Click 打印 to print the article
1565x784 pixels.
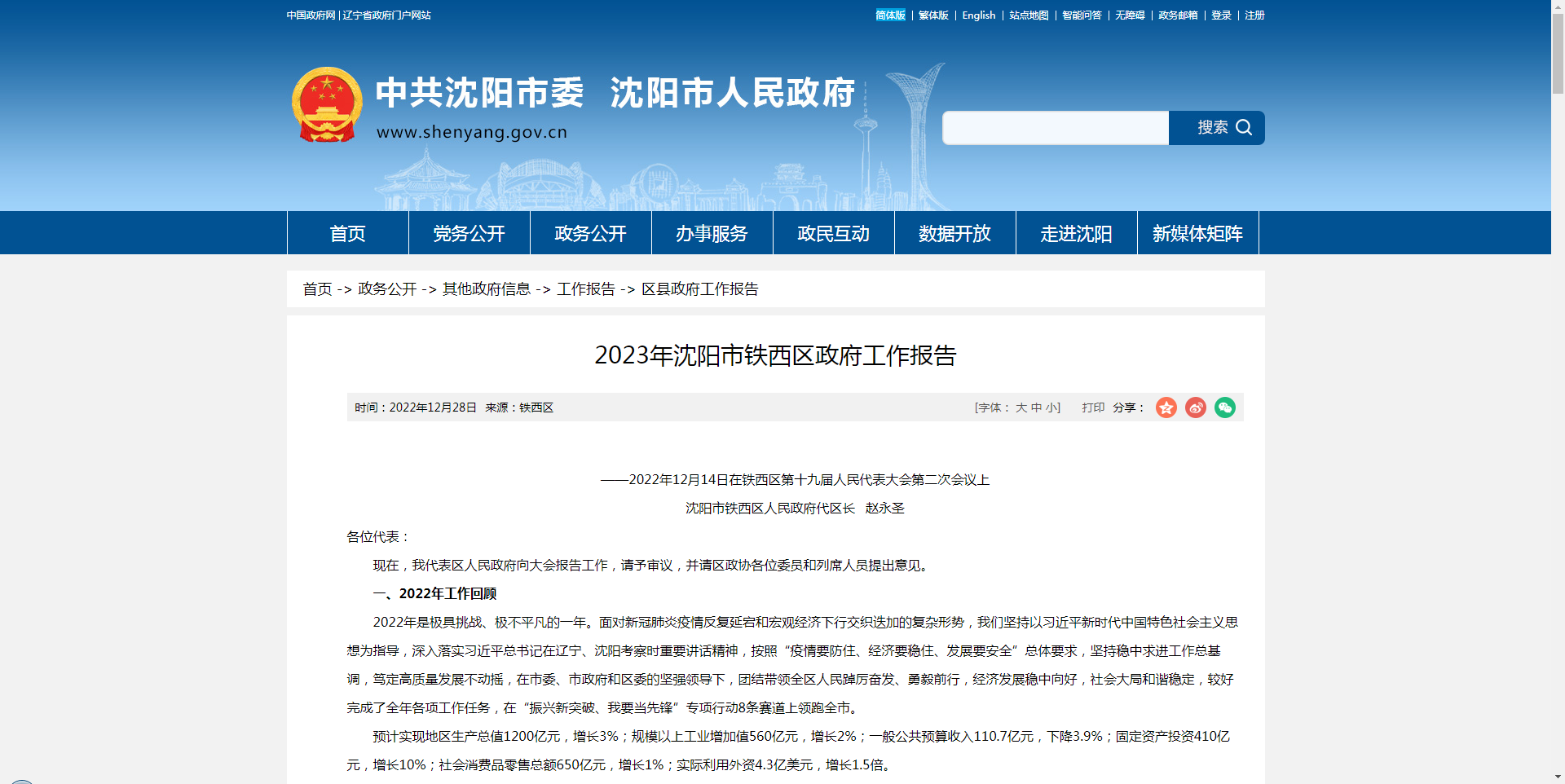pyautogui.click(x=1093, y=407)
